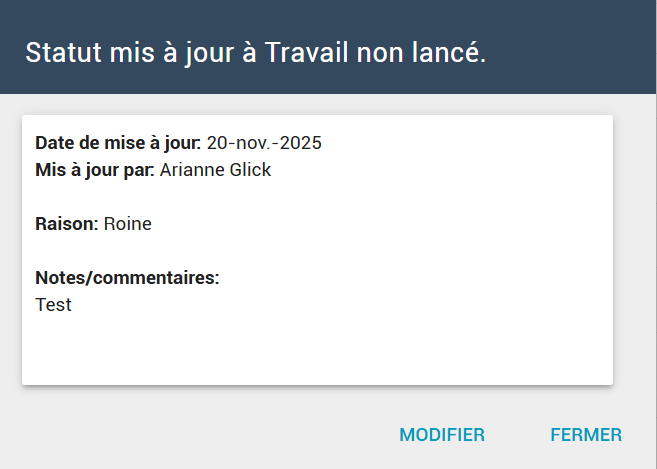Click the year 2025 in the update date
This screenshot has width=657, height=469.
[301, 143]
